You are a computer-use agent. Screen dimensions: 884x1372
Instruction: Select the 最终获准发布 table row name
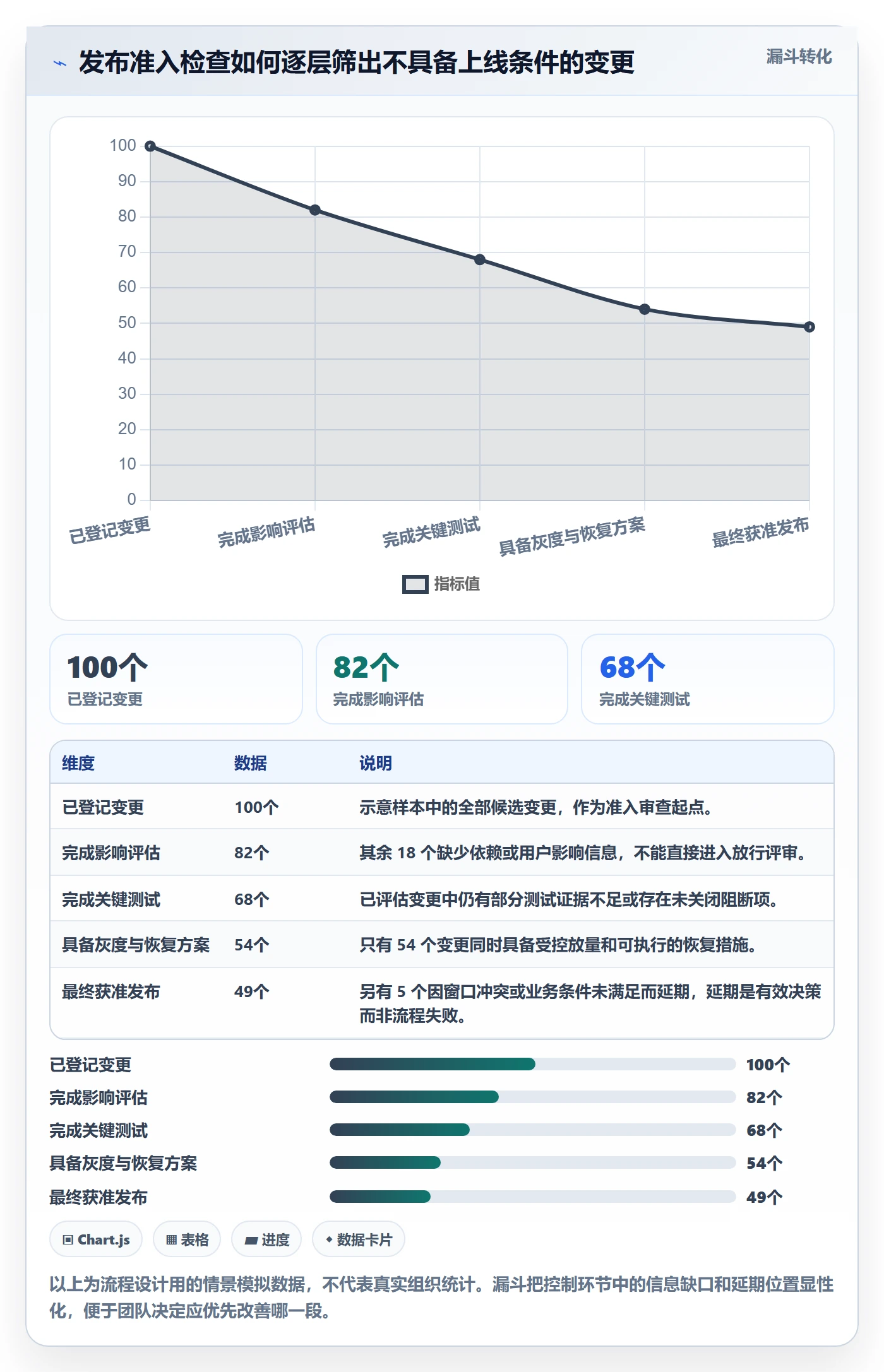[111, 991]
